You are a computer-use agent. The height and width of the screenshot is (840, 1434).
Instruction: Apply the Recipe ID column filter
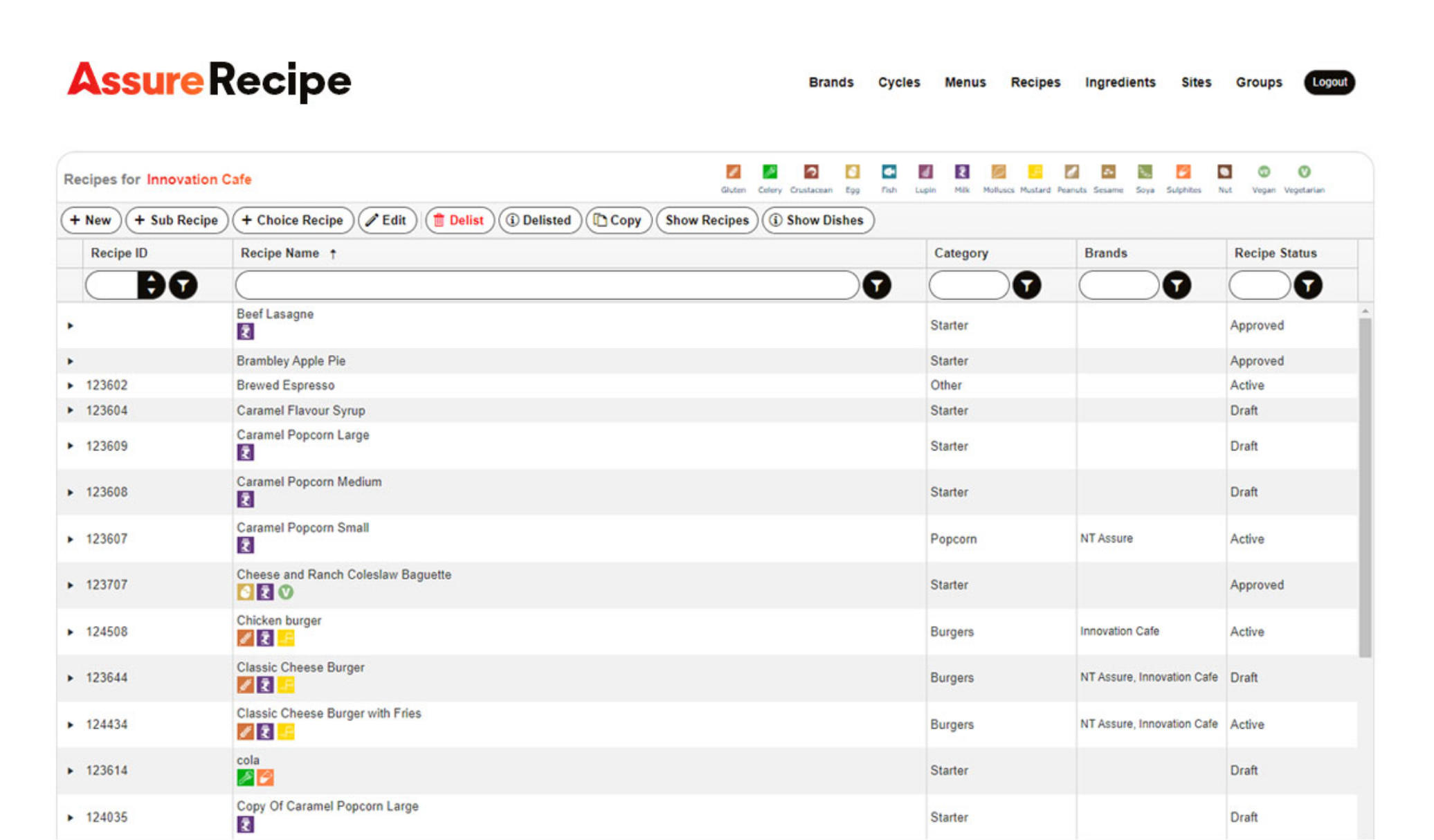(183, 285)
